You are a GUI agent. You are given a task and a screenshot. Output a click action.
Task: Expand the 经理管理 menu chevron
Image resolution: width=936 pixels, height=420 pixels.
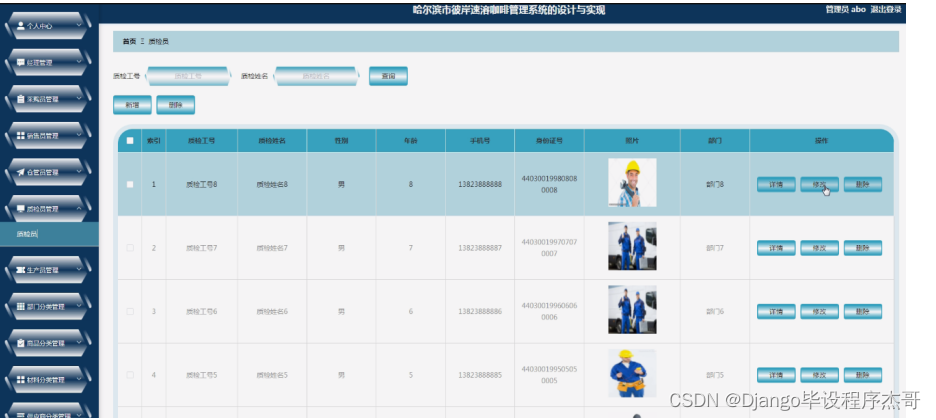coord(79,63)
